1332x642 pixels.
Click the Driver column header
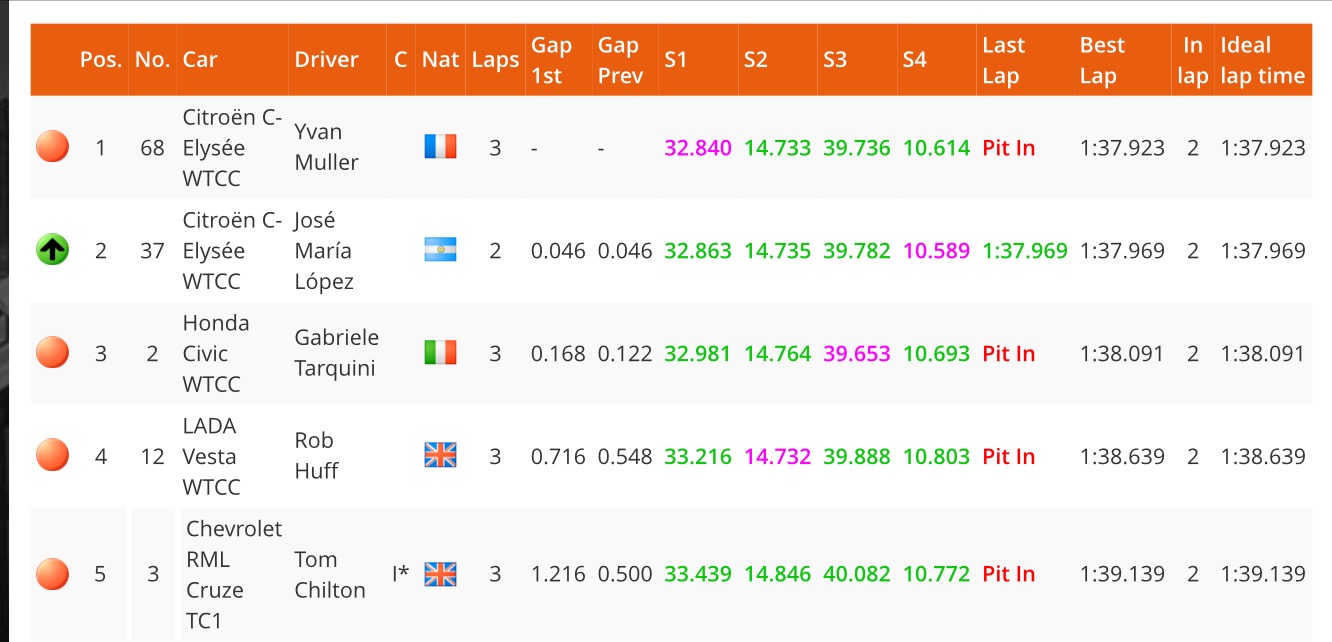pyautogui.click(x=326, y=60)
